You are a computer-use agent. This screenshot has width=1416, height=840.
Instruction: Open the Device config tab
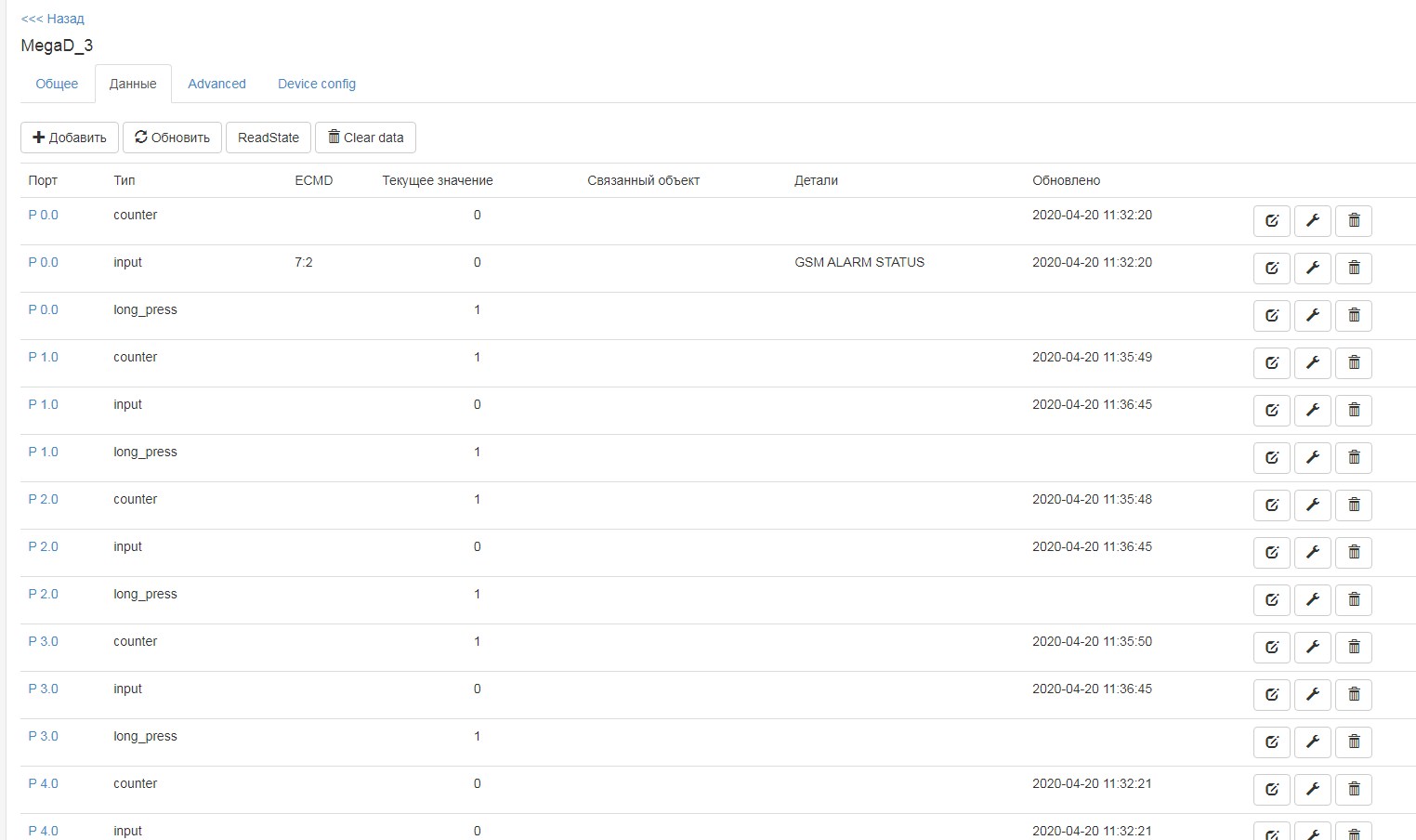point(316,84)
